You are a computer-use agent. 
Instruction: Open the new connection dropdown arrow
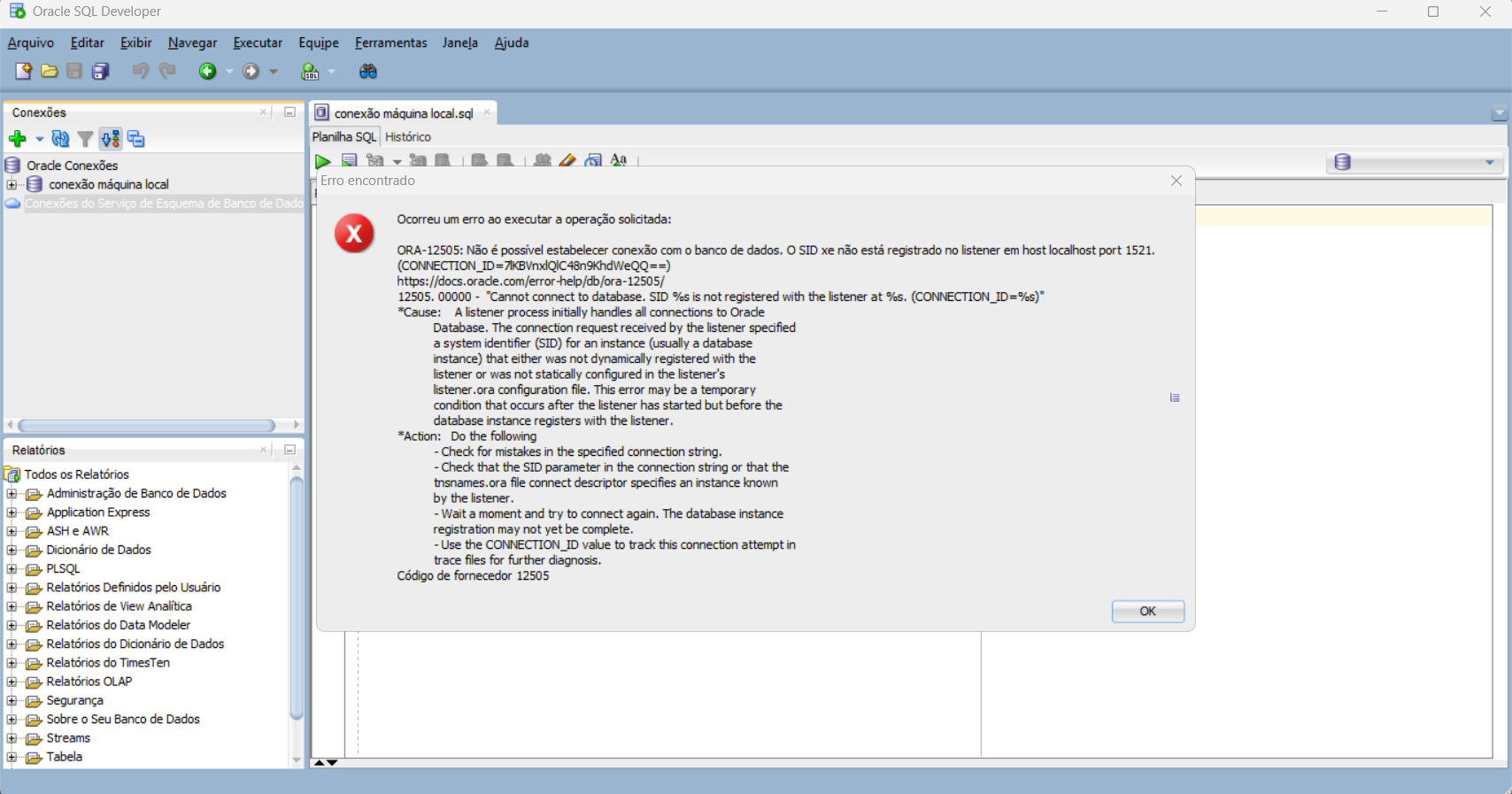click(39, 139)
